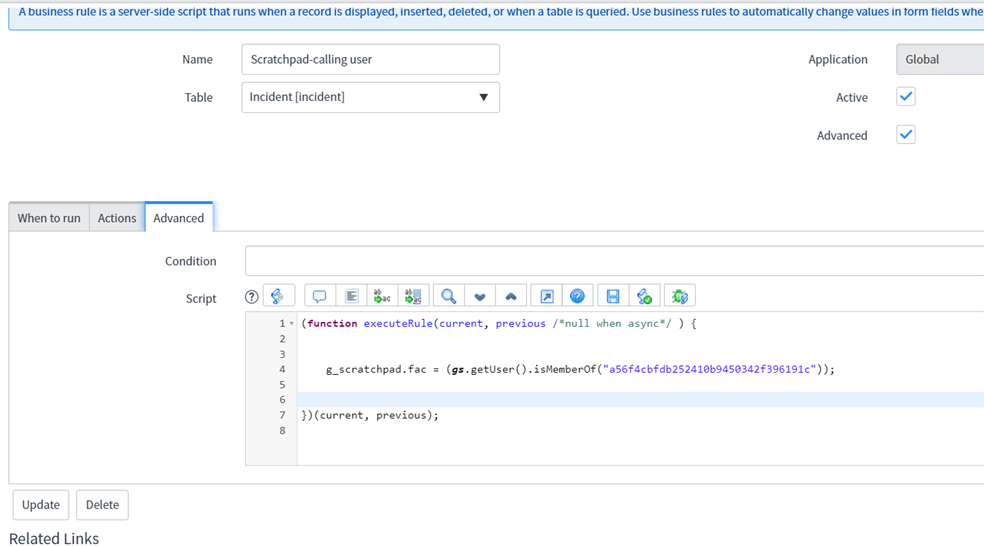The image size is (984, 547).
Task: Toggle full screen script editor icon
Action: [x=547, y=296]
